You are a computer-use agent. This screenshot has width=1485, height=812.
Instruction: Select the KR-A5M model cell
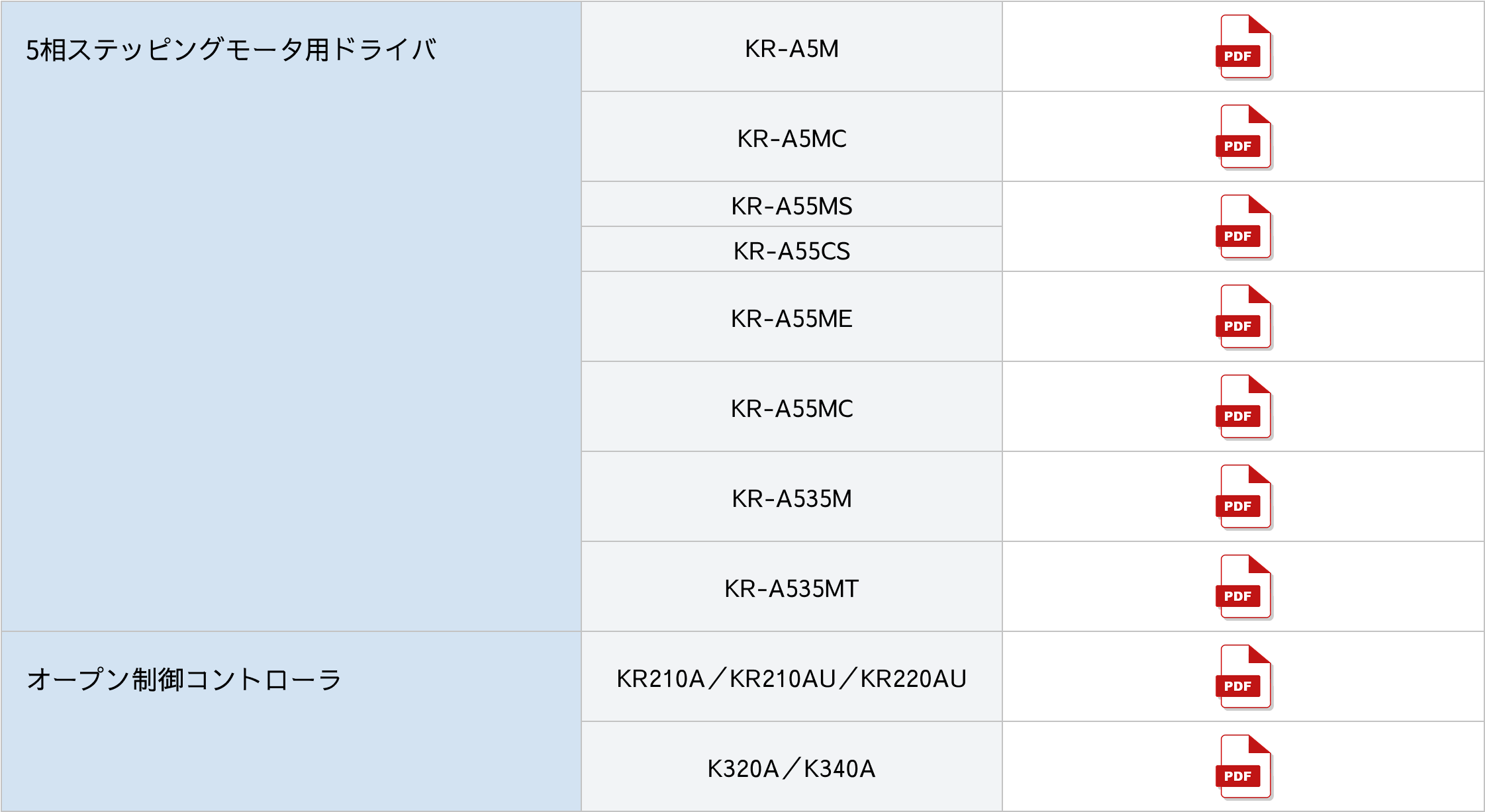pos(791,49)
